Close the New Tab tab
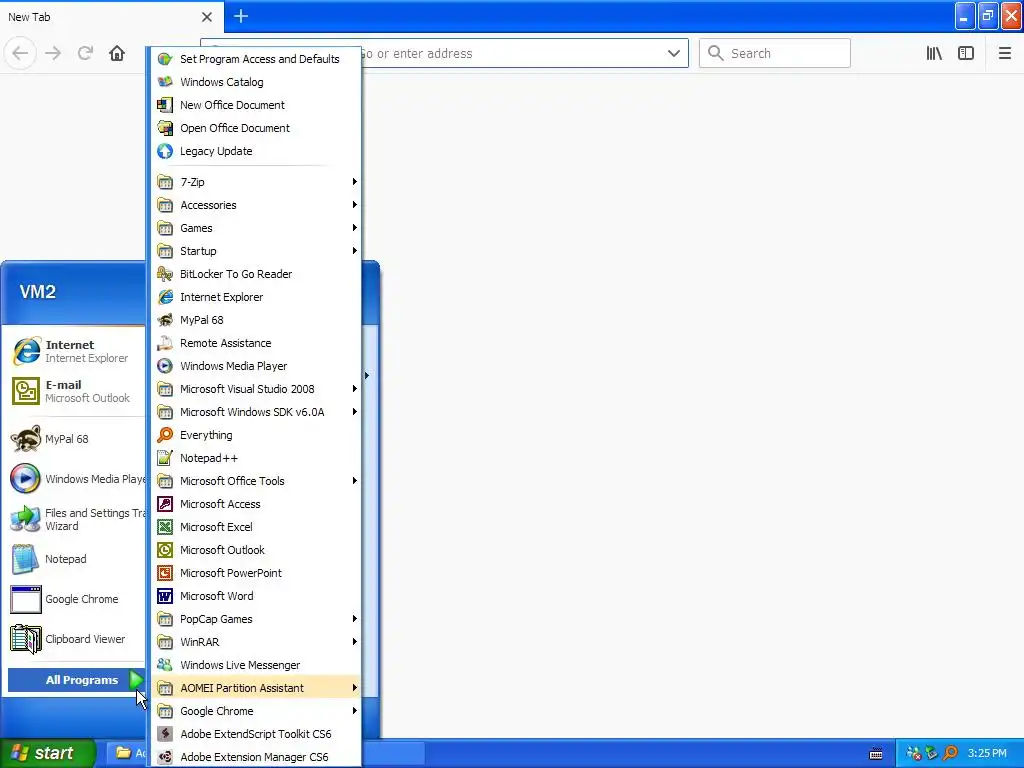Viewport: 1024px width, 768px height. [x=206, y=17]
